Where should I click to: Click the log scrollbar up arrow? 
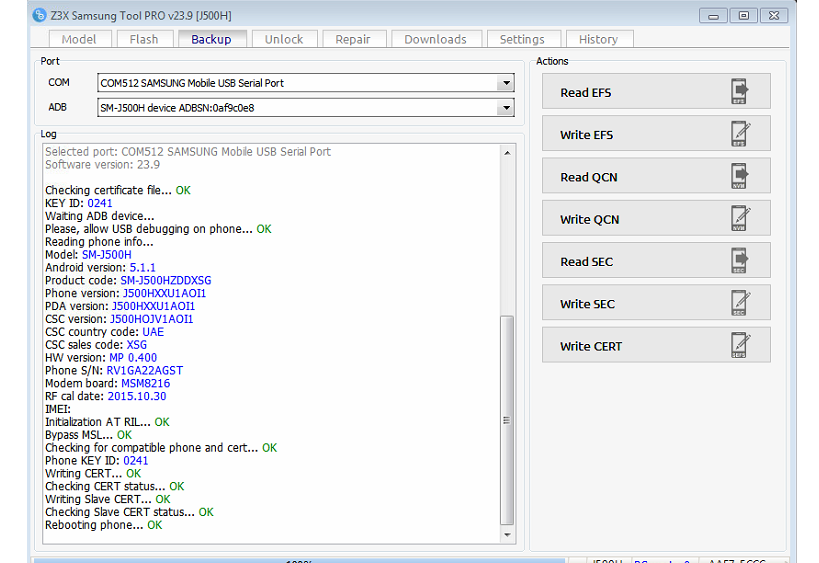507,153
